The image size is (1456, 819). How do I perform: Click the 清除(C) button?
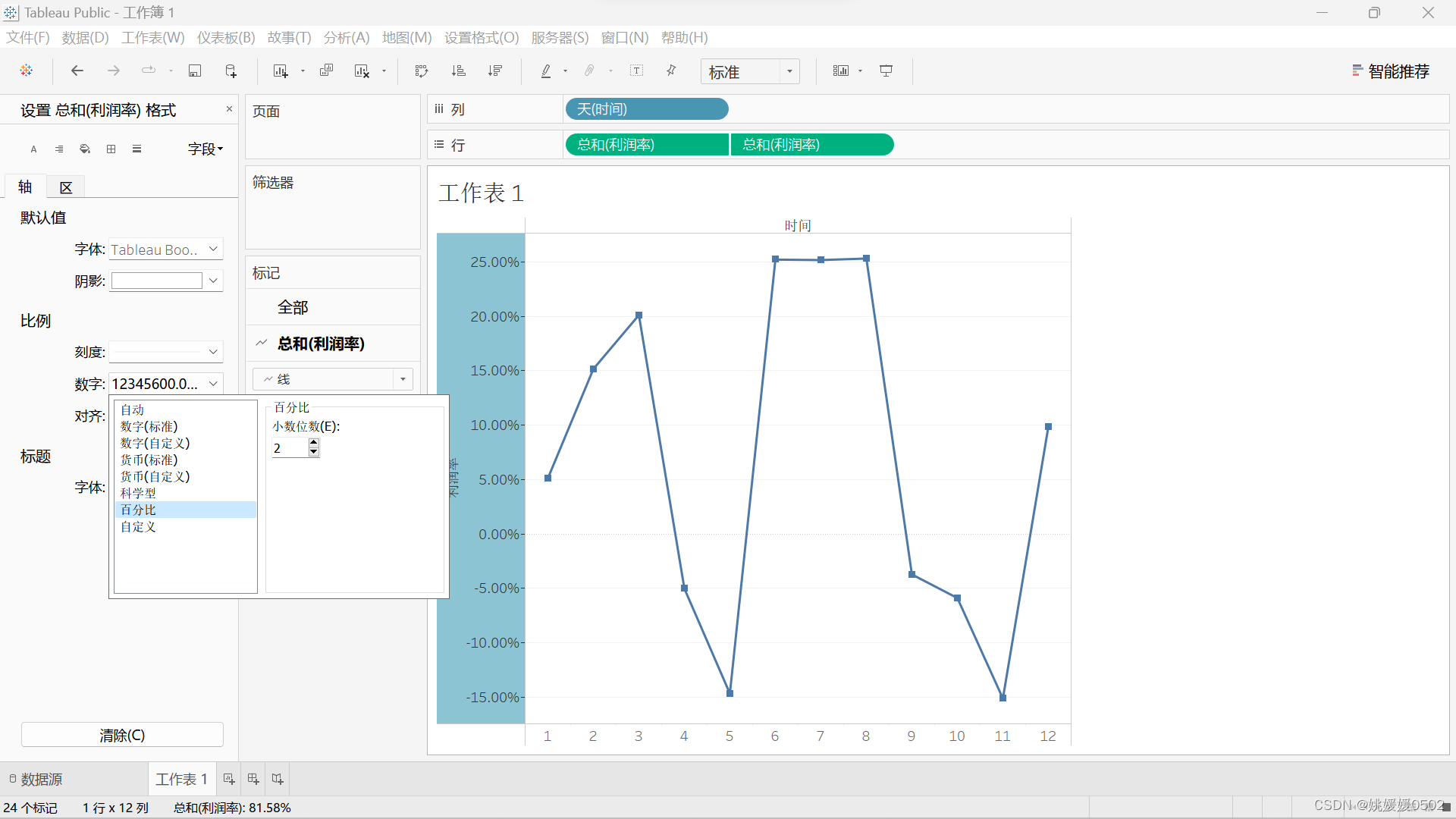[122, 735]
